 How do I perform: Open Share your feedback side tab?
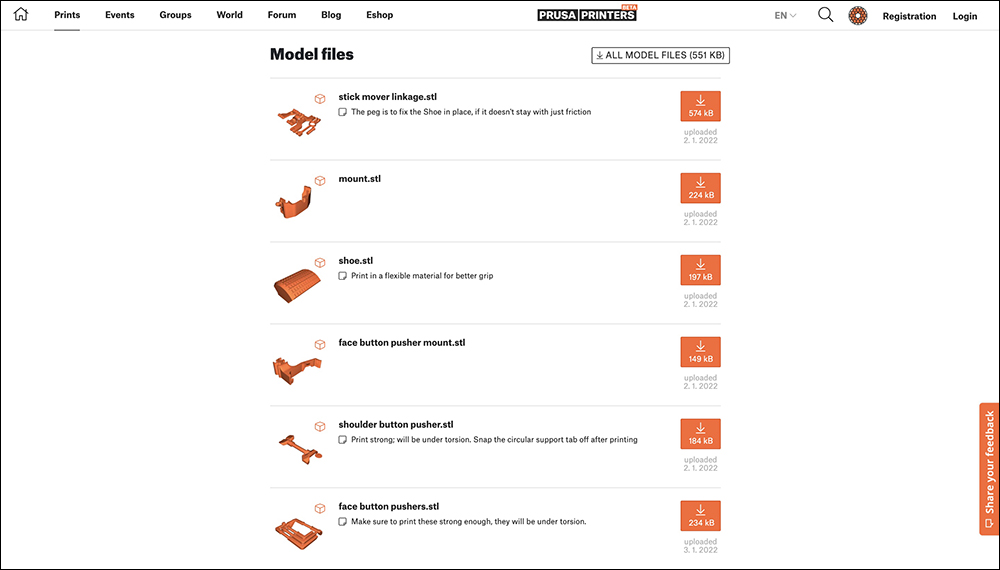(x=989, y=469)
